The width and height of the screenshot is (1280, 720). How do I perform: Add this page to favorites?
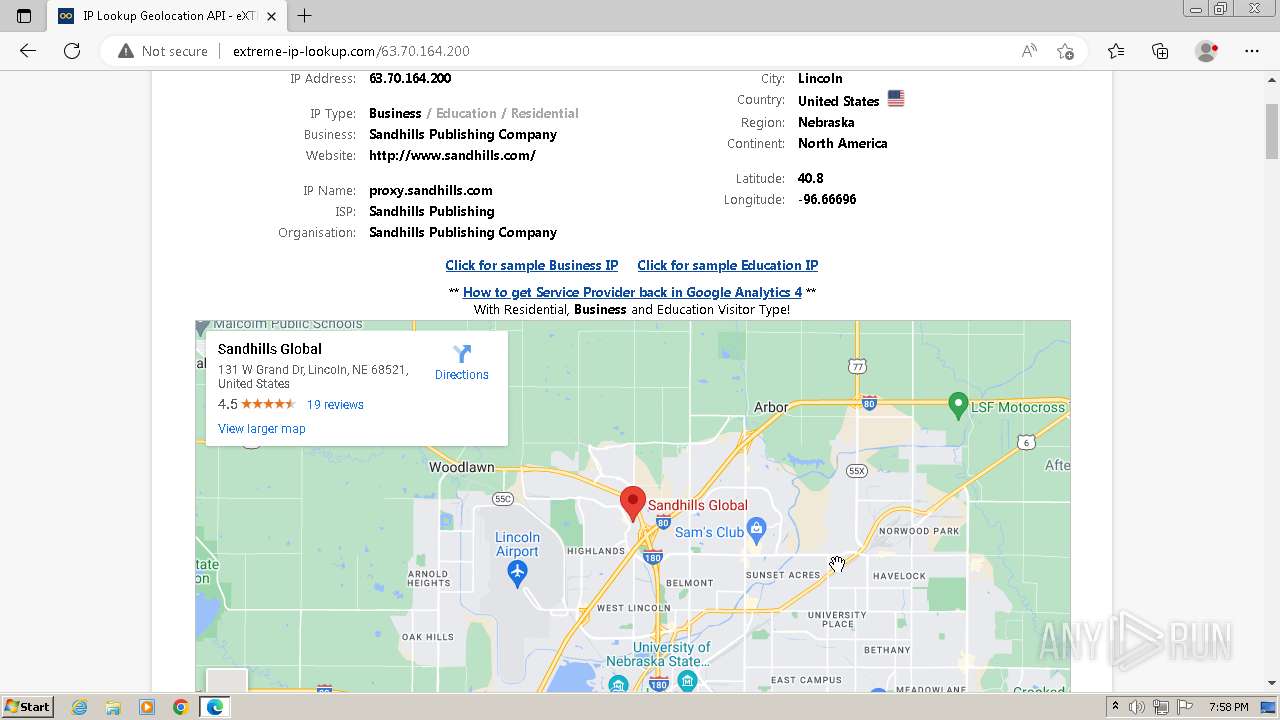point(1065,51)
